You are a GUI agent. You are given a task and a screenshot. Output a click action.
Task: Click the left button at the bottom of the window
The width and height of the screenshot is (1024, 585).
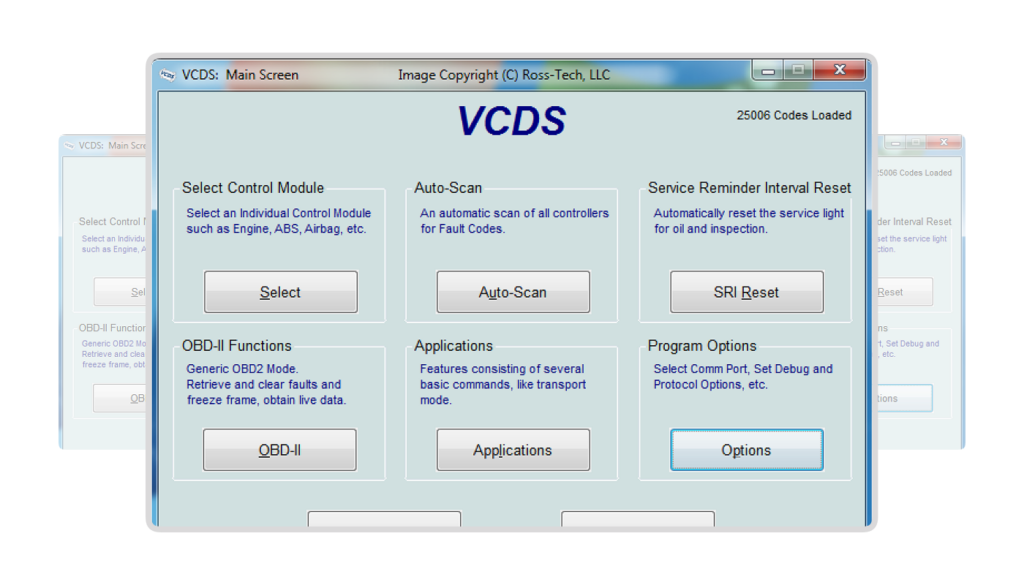coord(385,523)
